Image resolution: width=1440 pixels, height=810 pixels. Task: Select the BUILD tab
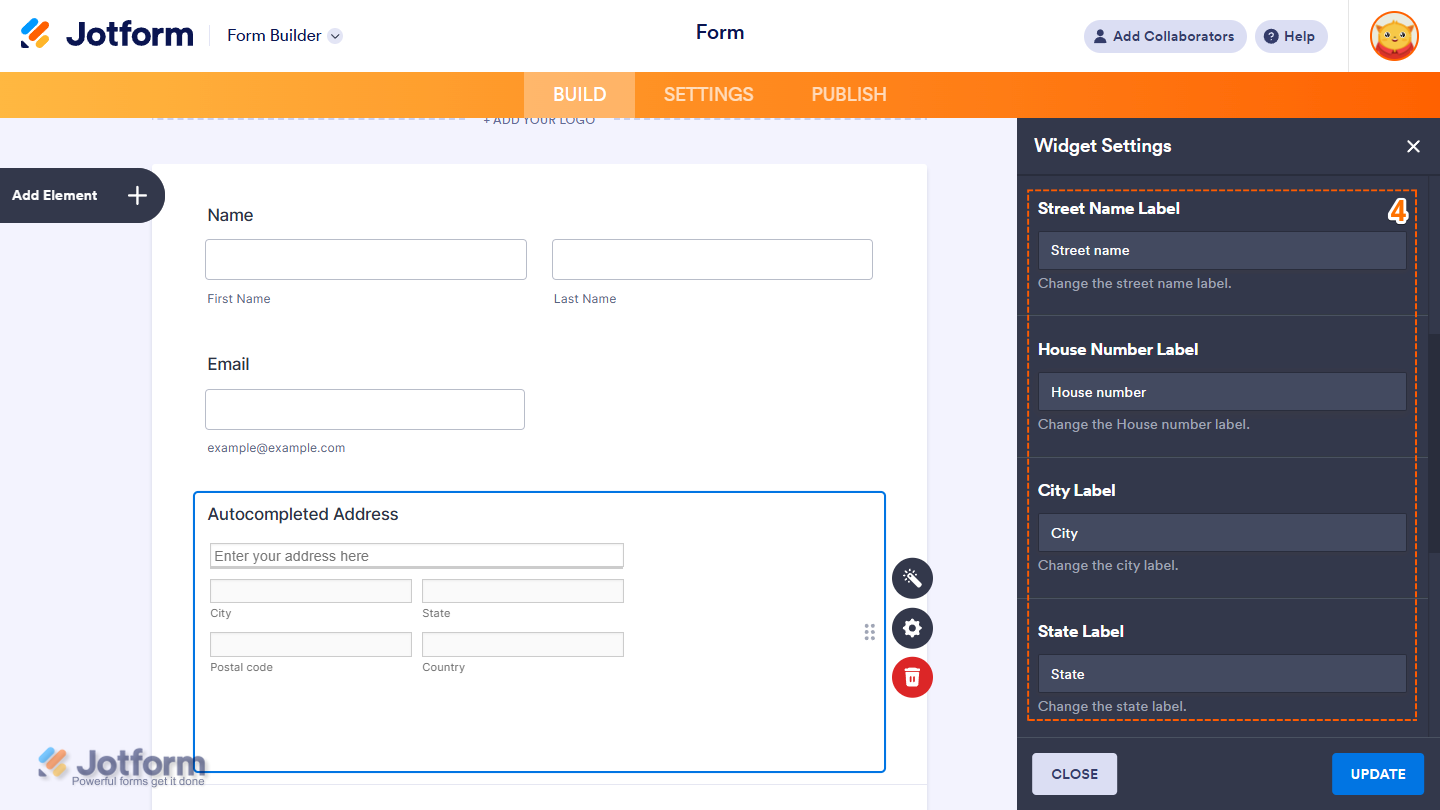coord(578,94)
